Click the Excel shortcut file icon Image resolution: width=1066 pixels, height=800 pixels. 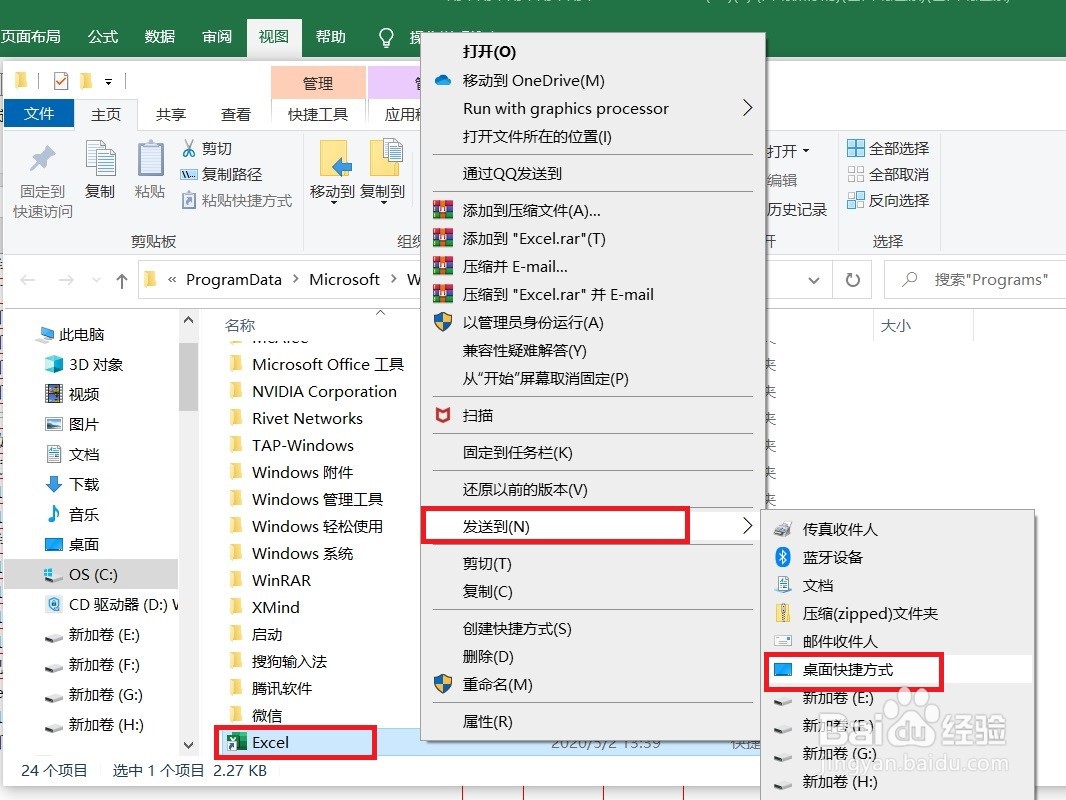pyautogui.click(x=236, y=742)
